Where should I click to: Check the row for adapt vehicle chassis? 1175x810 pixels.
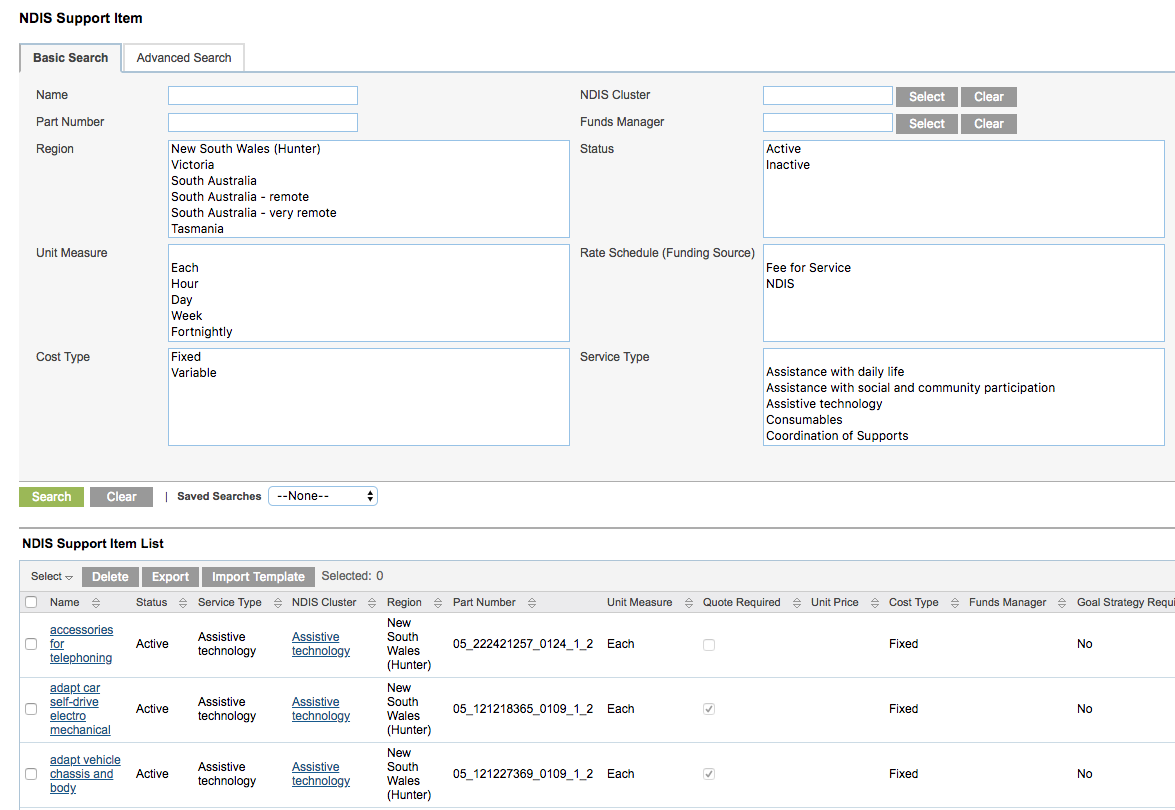[31, 774]
